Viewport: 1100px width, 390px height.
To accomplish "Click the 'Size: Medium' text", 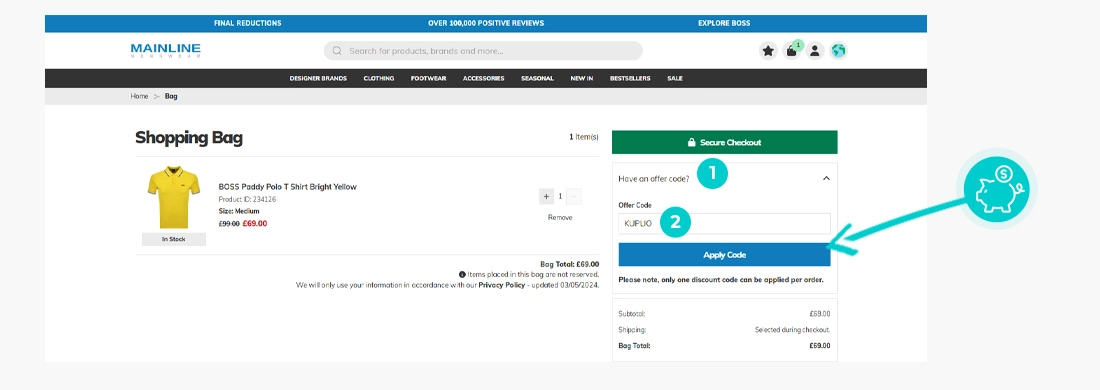I will [239, 211].
